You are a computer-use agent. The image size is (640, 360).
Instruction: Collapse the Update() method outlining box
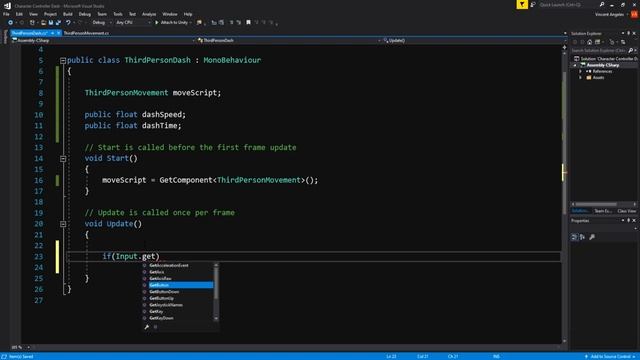point(63,224)
